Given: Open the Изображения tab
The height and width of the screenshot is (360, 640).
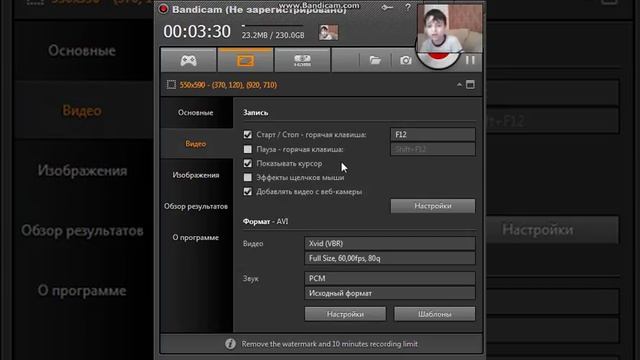Looking at the screenshot, I should (x=196, y=175).
